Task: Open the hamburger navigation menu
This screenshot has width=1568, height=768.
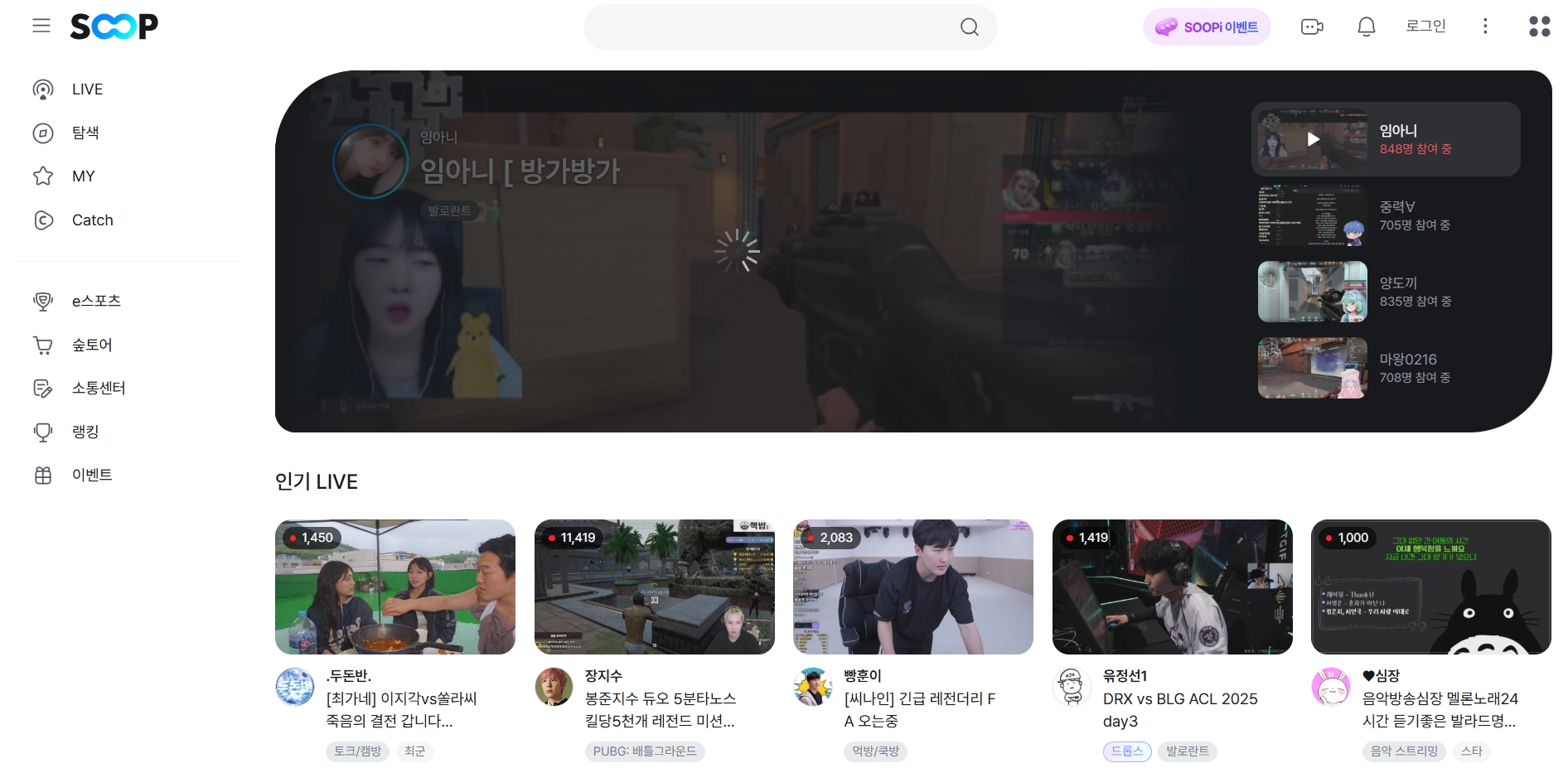Action: point(41,26)
